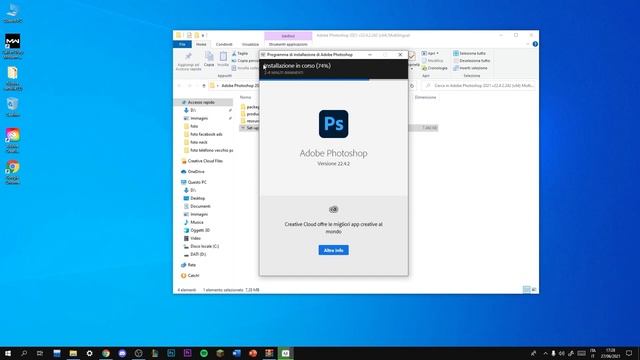Select Catch! in navigation pane
Image resolution: width=640 pixels, height=360 pixels.
[x=190, y=276]
